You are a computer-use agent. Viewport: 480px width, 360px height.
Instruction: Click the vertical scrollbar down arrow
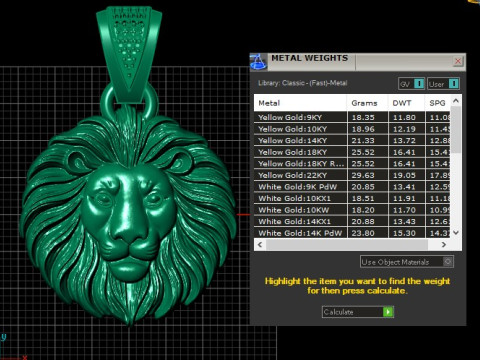point(456,233)
